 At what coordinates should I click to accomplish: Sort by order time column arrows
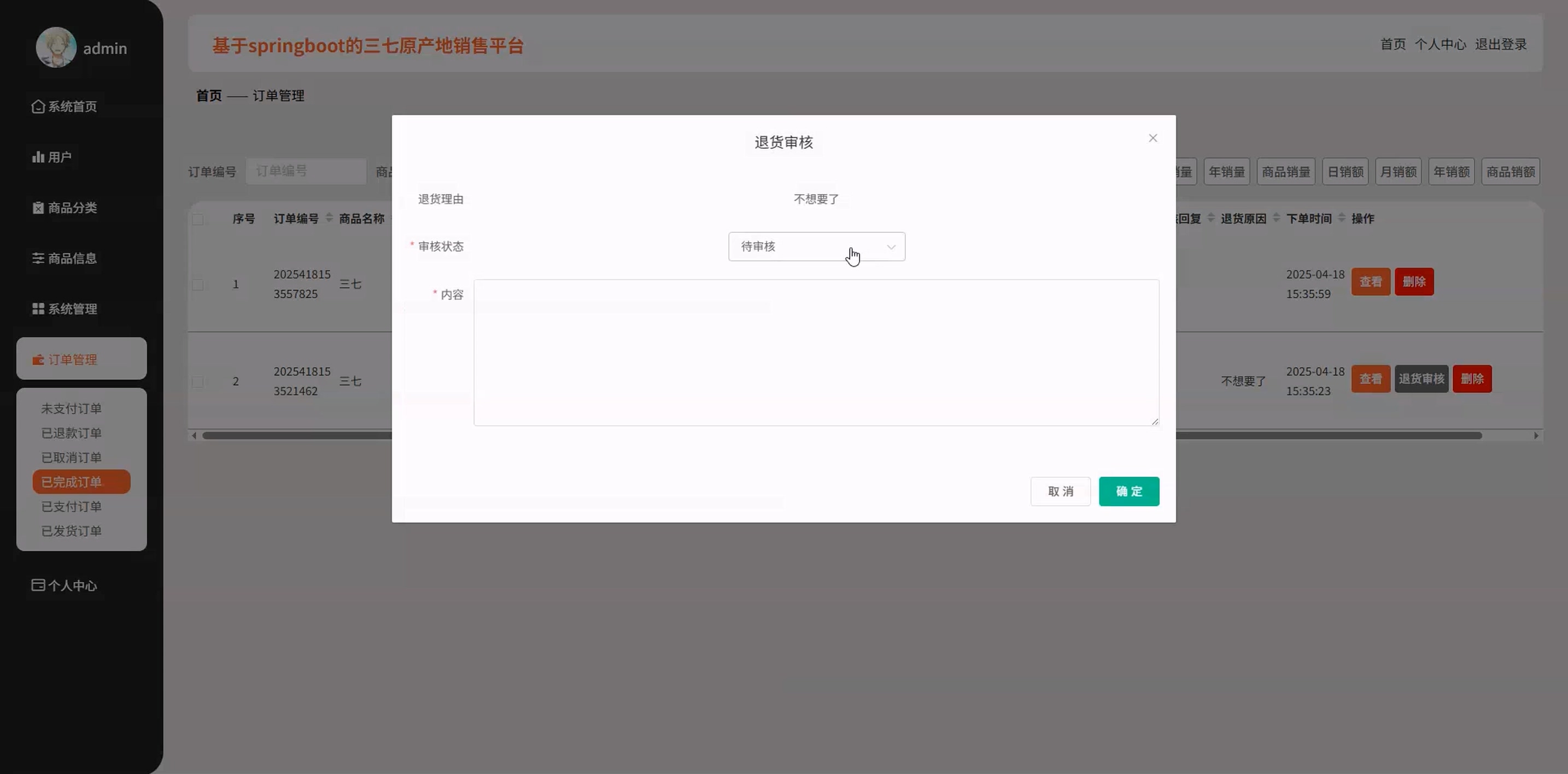[x=1342, y=218]
